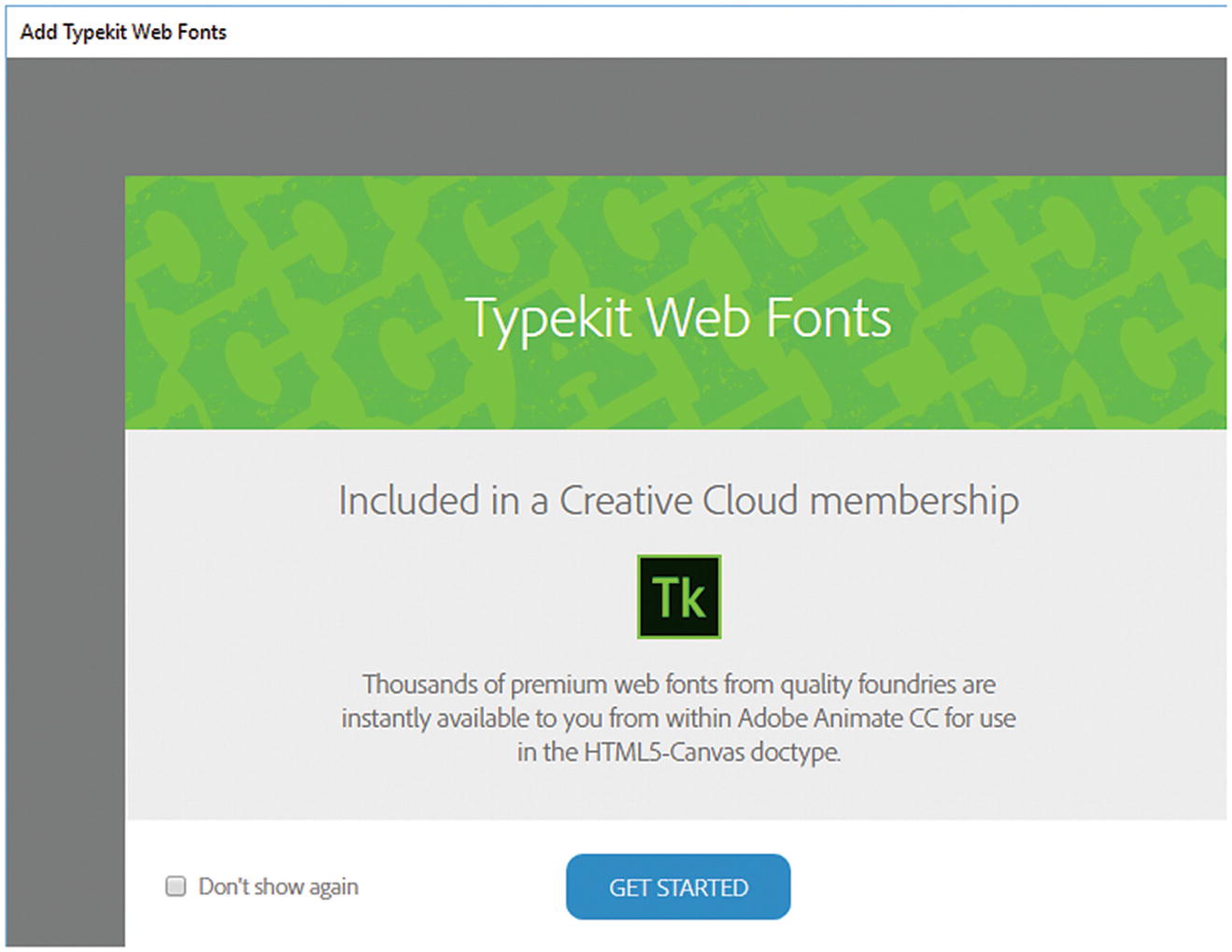Click the word "Typekit" in the green banner

[x=549, y=319]
